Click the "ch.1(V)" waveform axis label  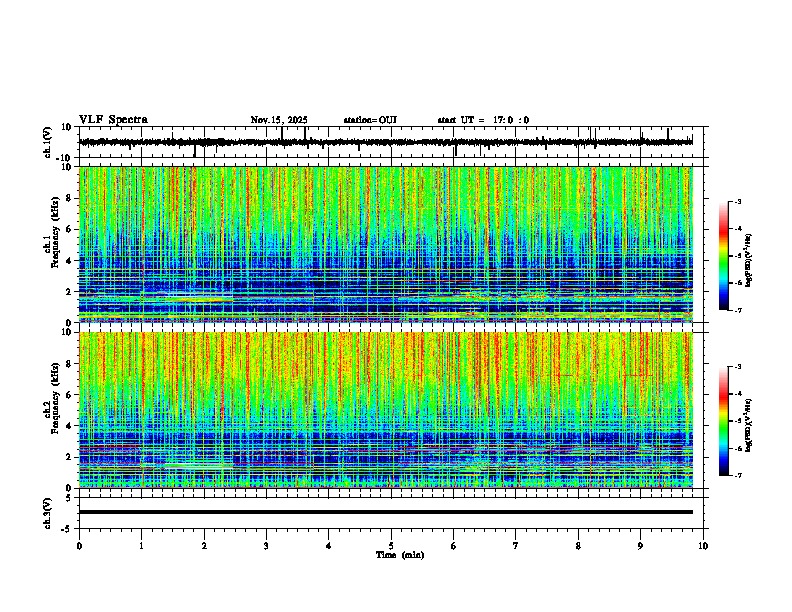tap(48, 142)
